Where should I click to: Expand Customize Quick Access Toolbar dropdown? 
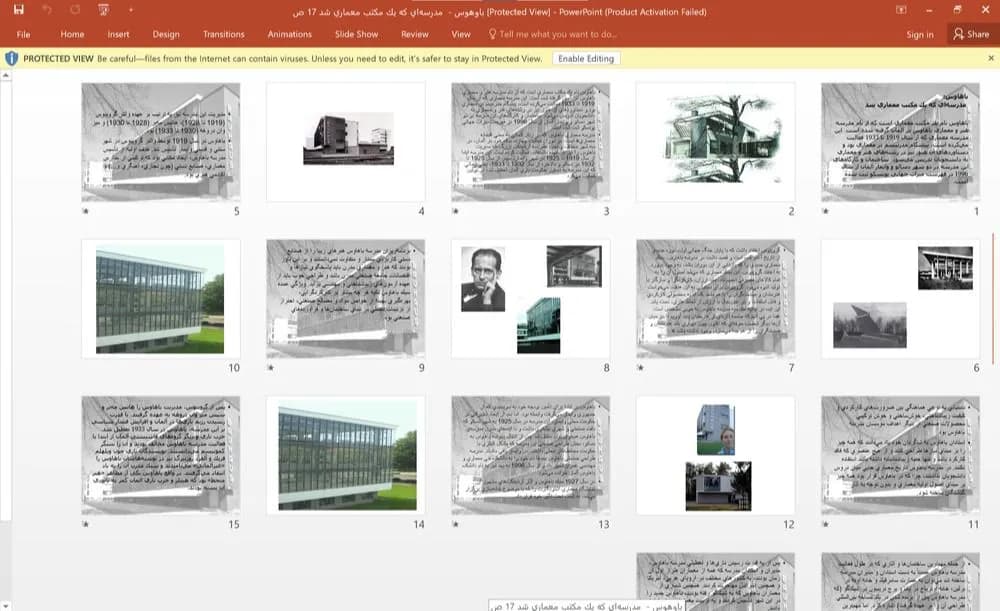tap(131, 10)
